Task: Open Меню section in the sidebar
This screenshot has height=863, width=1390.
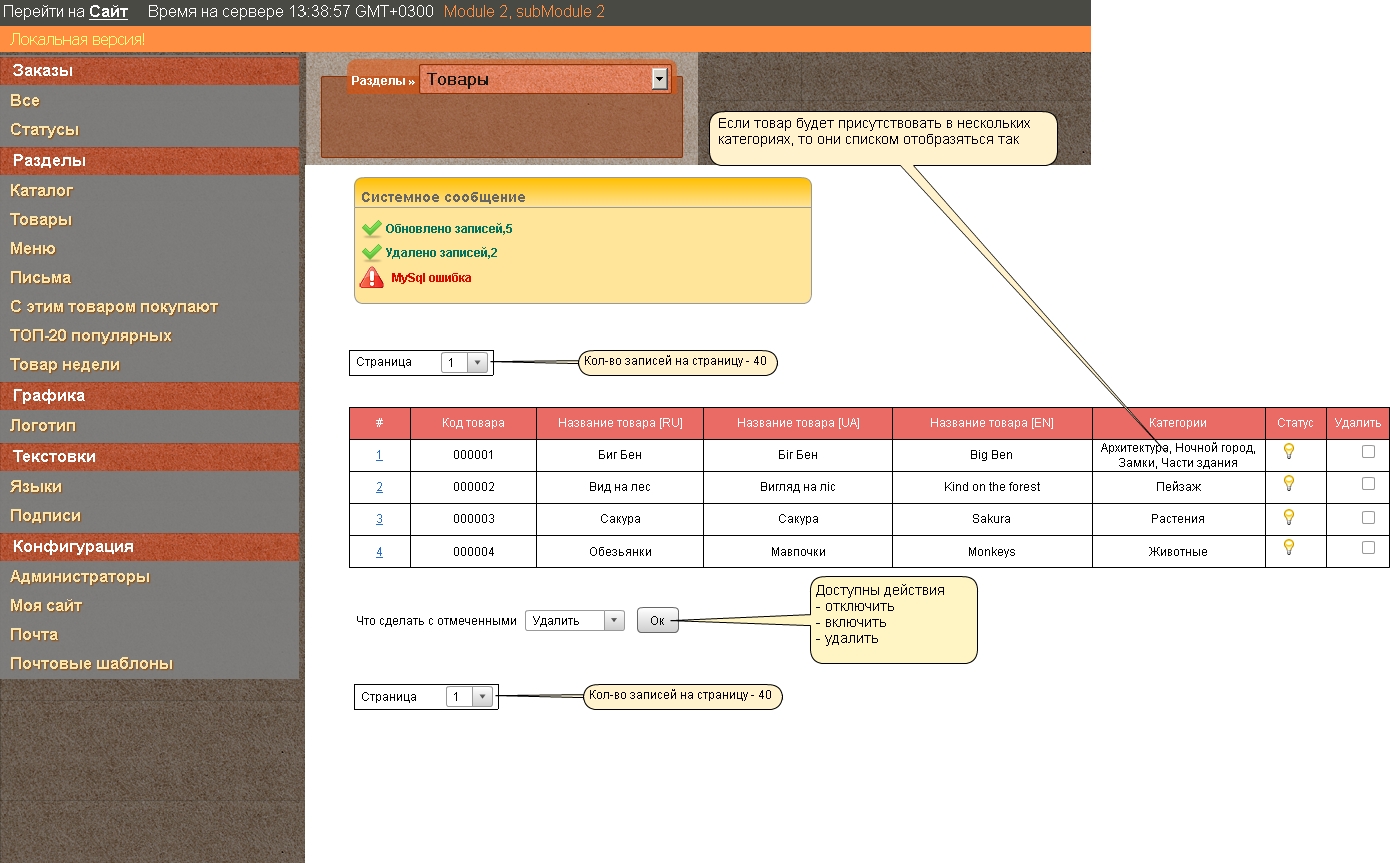Action: pos(33,248)
